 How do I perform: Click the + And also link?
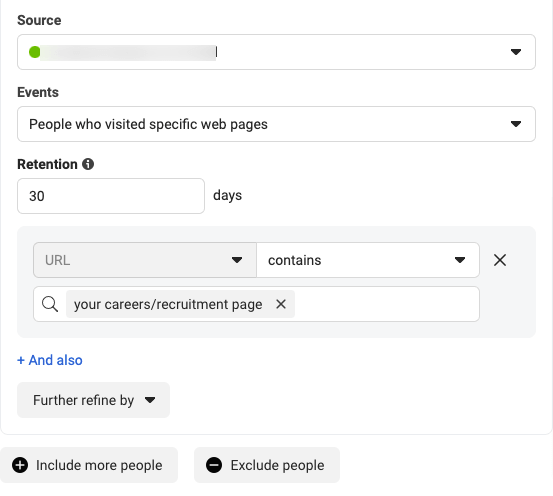coord(50,360)
